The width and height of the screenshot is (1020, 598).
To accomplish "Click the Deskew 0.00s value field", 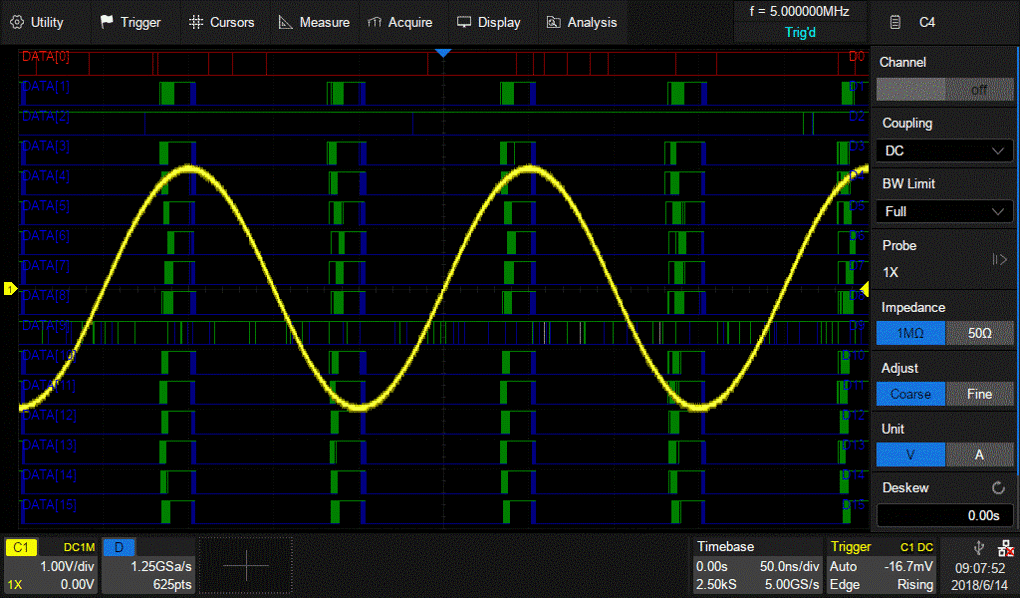I will click(x=943, y=515).
